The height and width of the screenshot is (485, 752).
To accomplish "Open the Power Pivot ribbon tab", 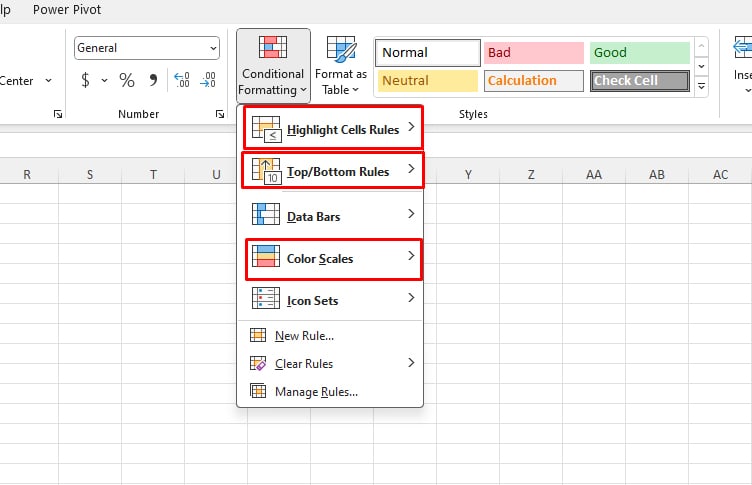I will [67, 10].
